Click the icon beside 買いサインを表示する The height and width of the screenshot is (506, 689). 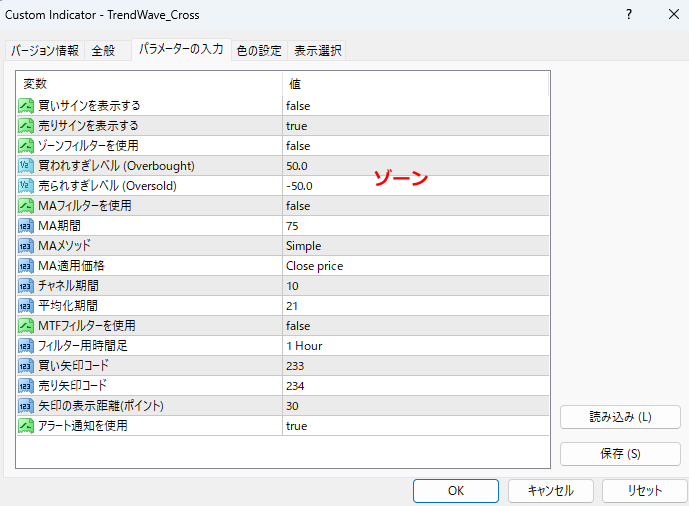point(26,106)
